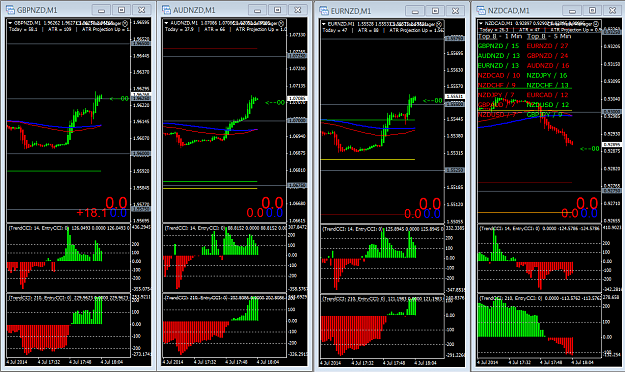Close the NZDCAD,M1 chart window
625x372 pixels.
(612, 11)
